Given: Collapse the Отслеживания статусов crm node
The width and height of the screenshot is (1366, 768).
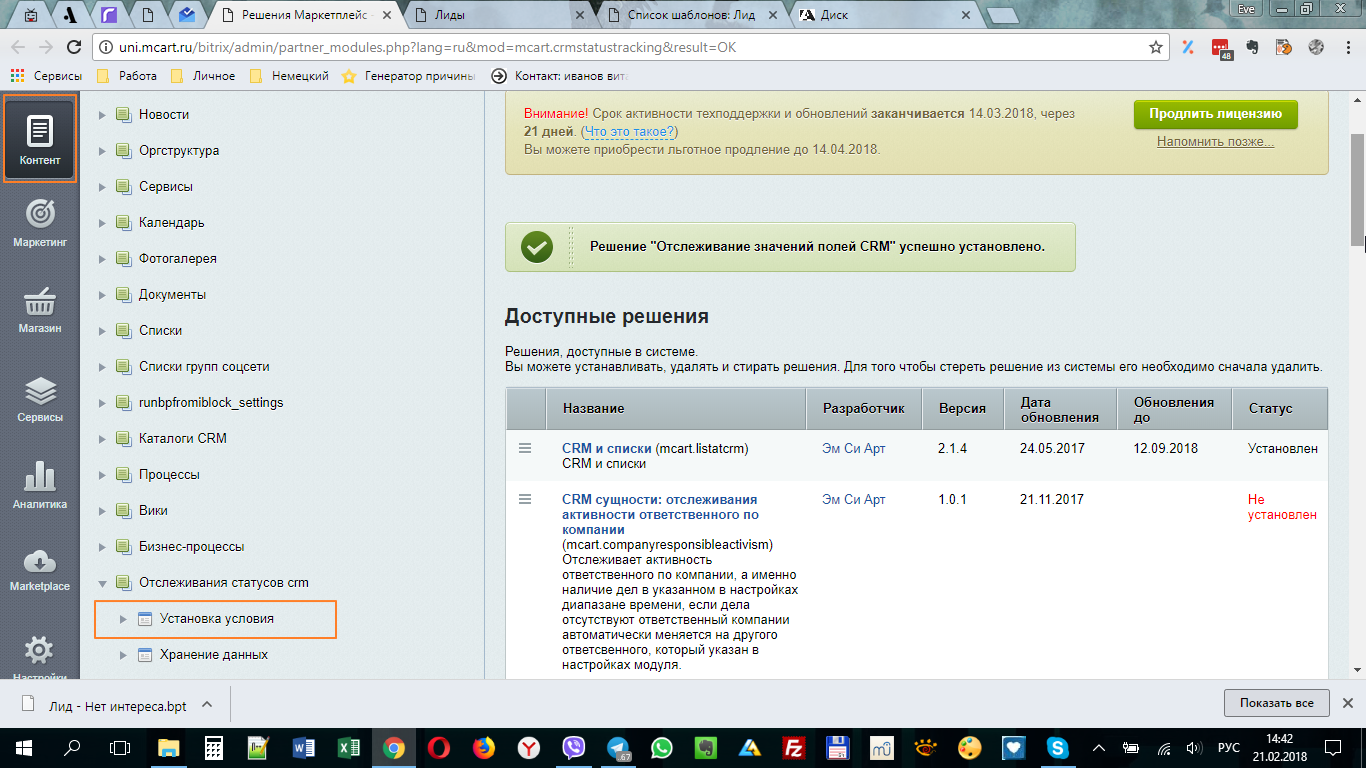Looking at the screenshot, I should (x=102, y=583).
